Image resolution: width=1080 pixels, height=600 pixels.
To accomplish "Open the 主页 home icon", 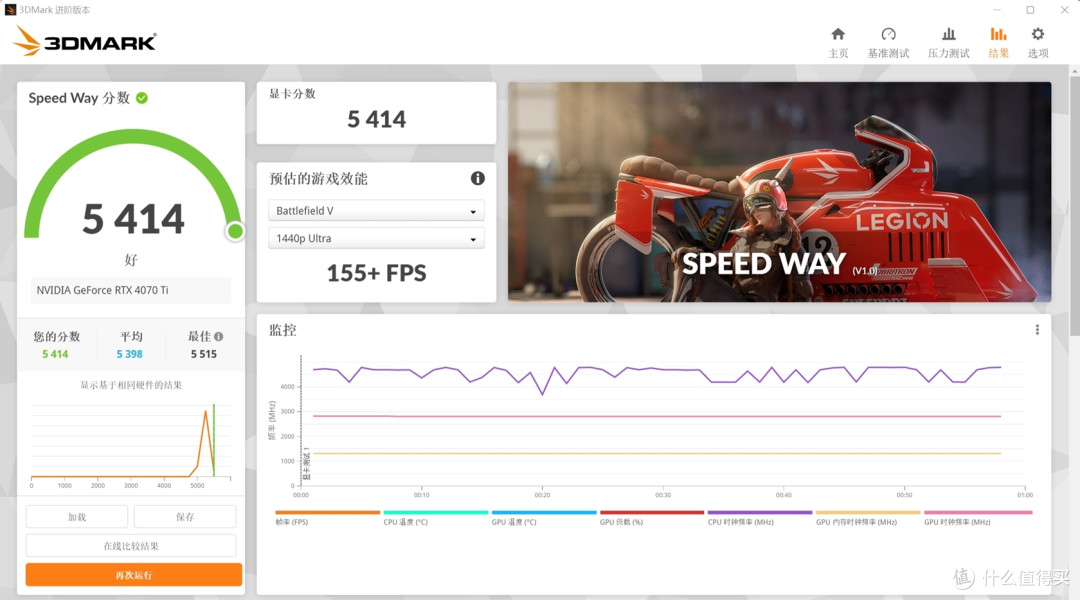I will click(x=838, y=34).
